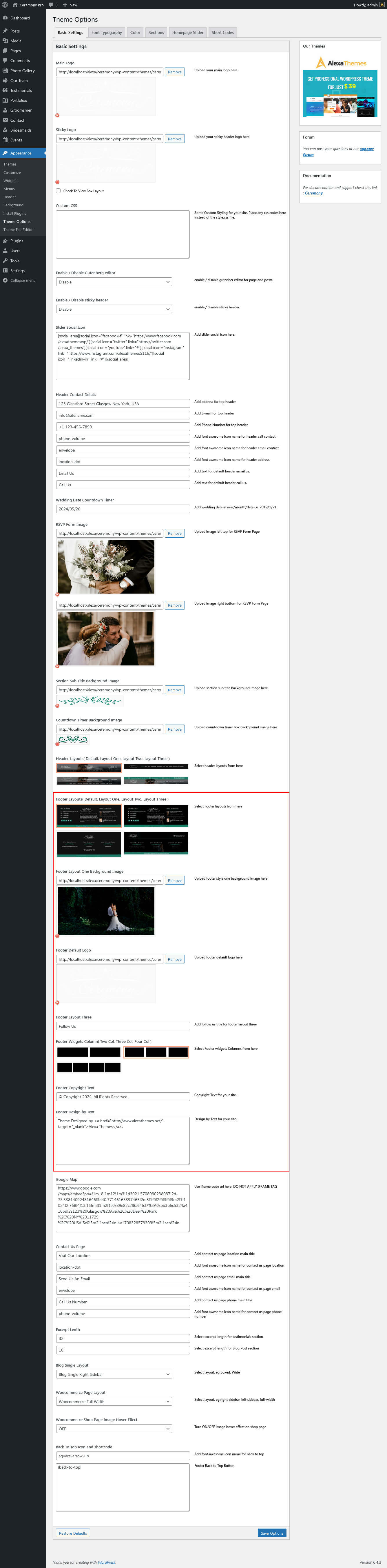Switch to Homepage Slider tab

(x=187, y=32)
